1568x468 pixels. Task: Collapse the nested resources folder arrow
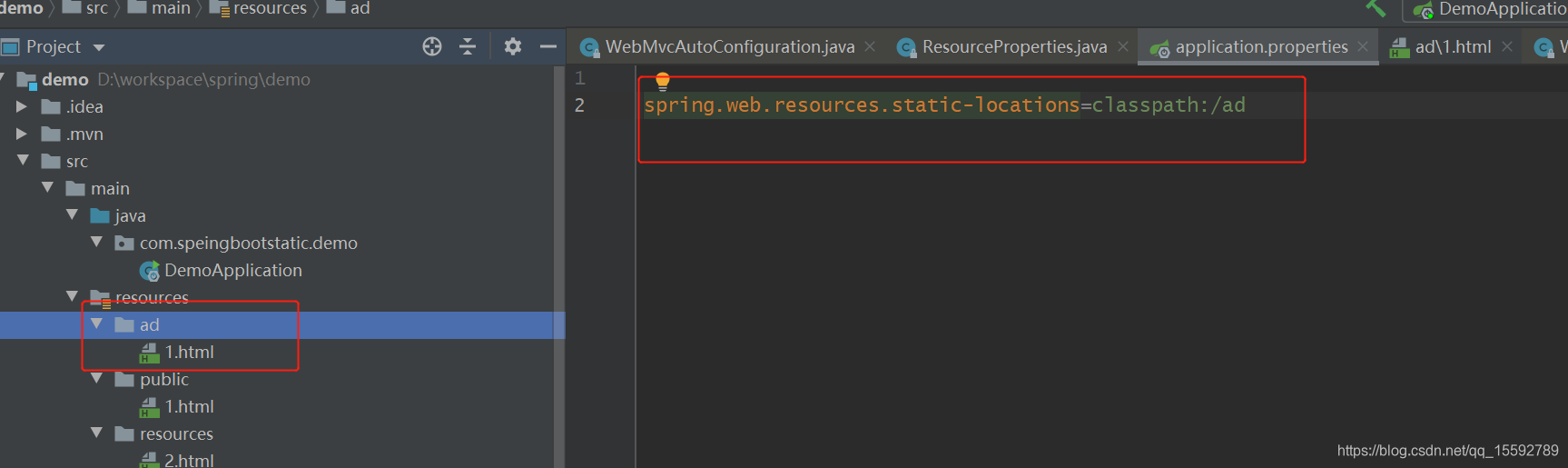click(x=96, y=433)
